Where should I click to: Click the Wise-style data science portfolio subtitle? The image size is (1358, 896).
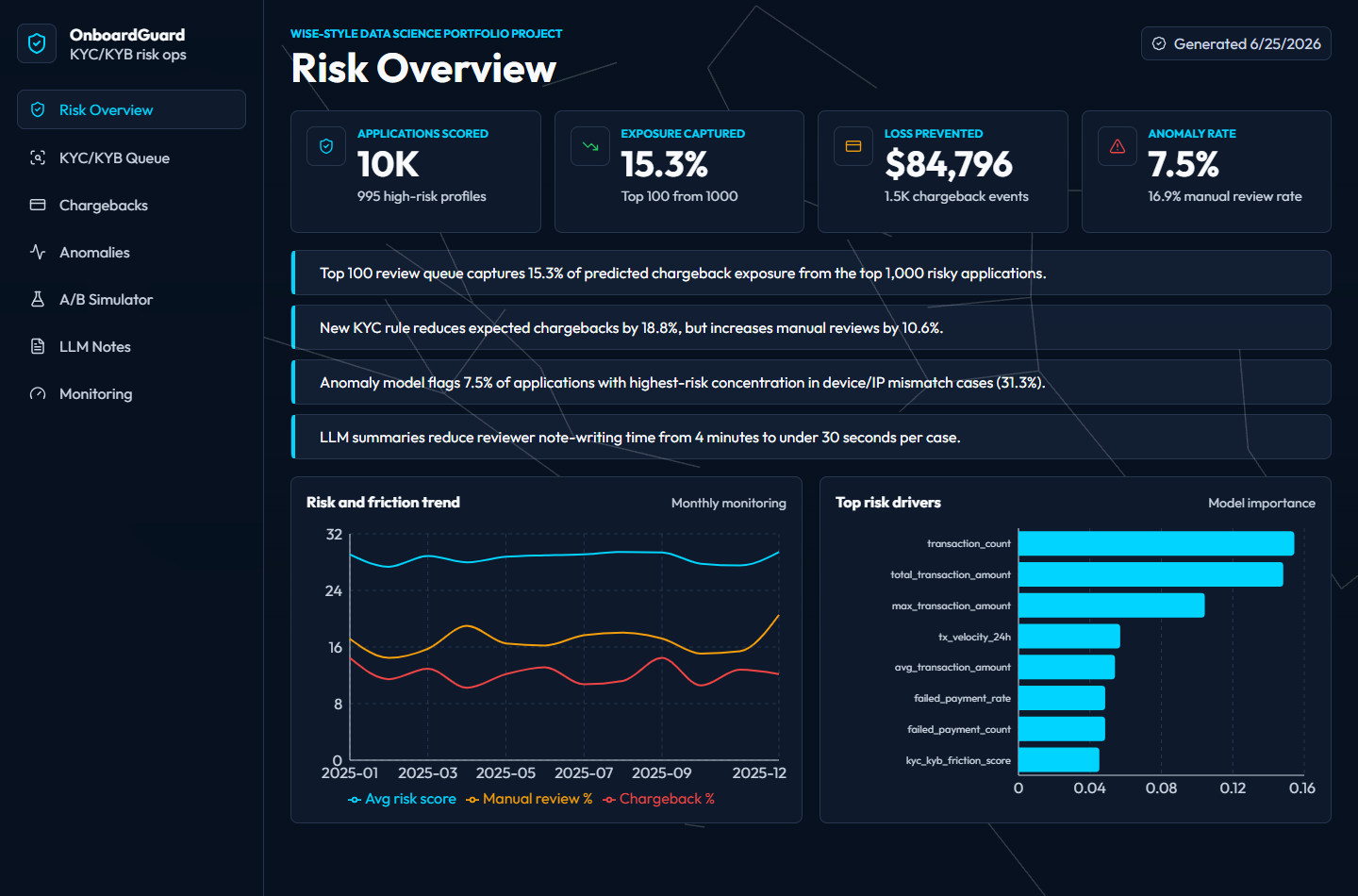426,34
